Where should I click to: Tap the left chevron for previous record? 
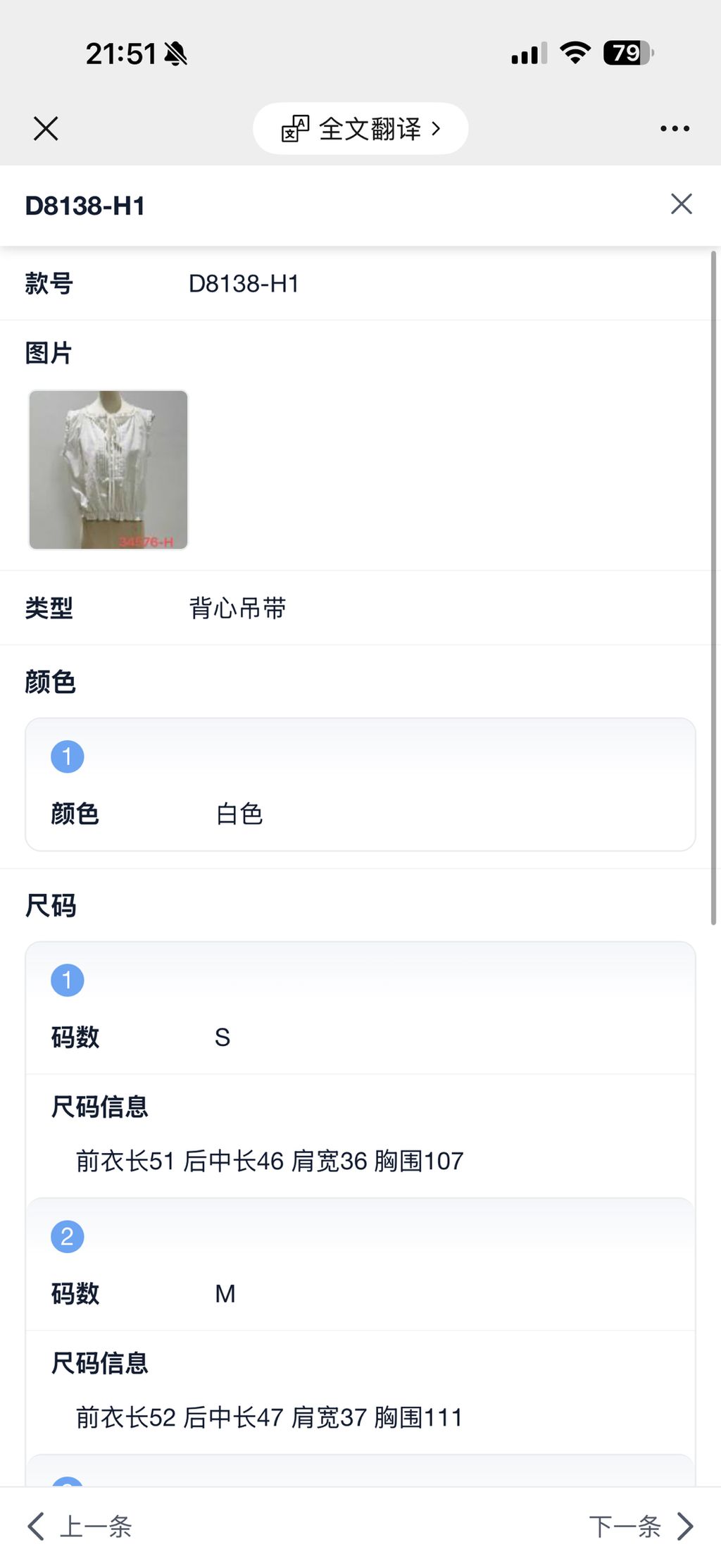click(x=36, y=1526)
